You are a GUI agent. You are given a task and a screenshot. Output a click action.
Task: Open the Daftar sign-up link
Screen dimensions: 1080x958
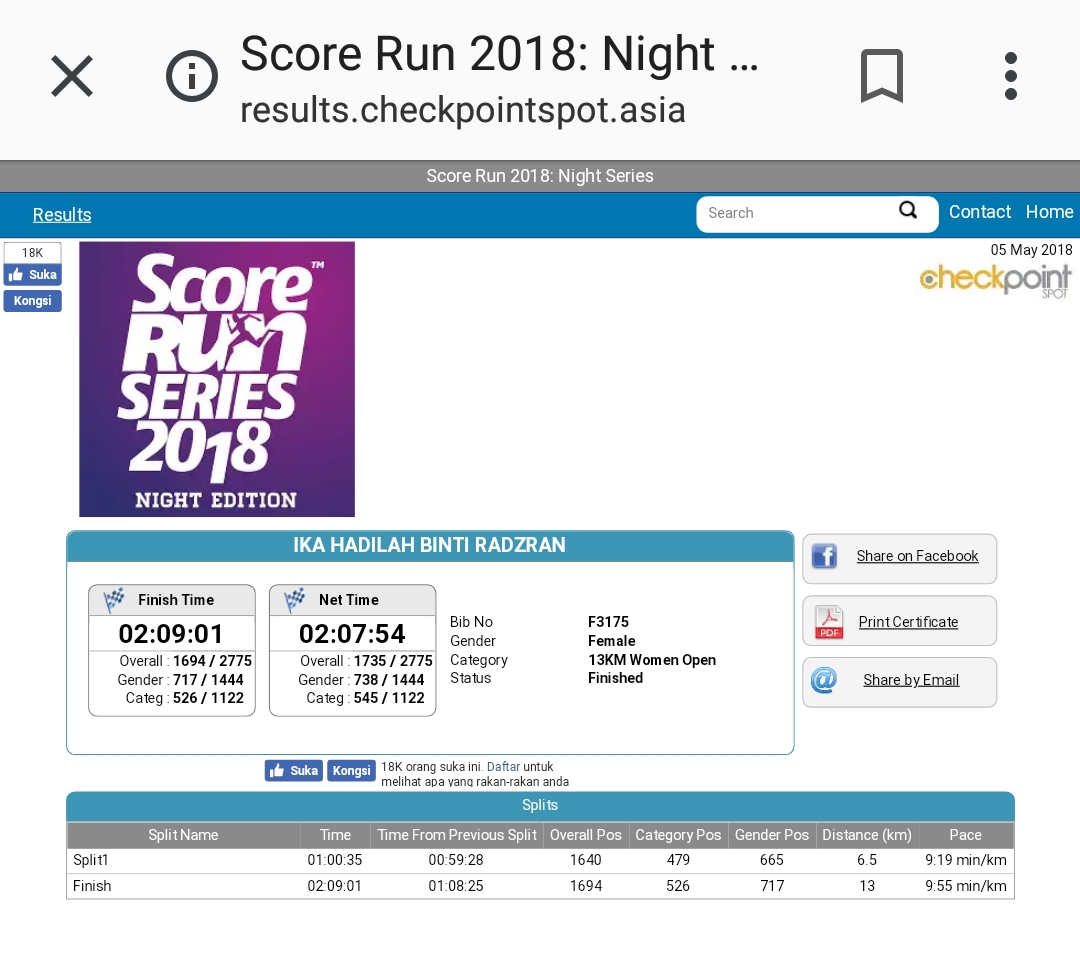(503, 767)
